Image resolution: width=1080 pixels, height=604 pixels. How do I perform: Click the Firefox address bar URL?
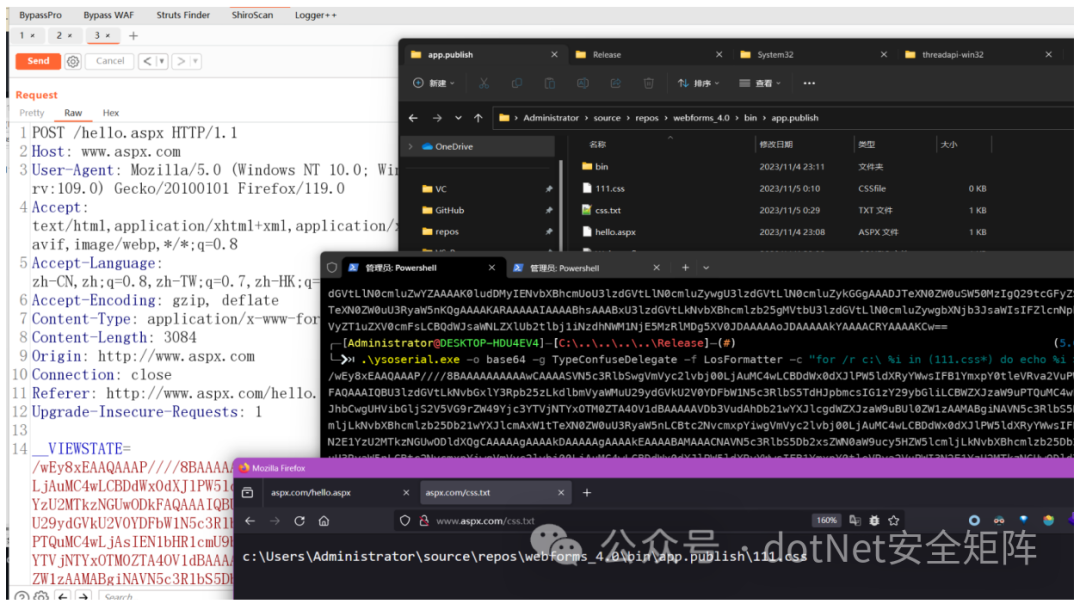(485, 521)
